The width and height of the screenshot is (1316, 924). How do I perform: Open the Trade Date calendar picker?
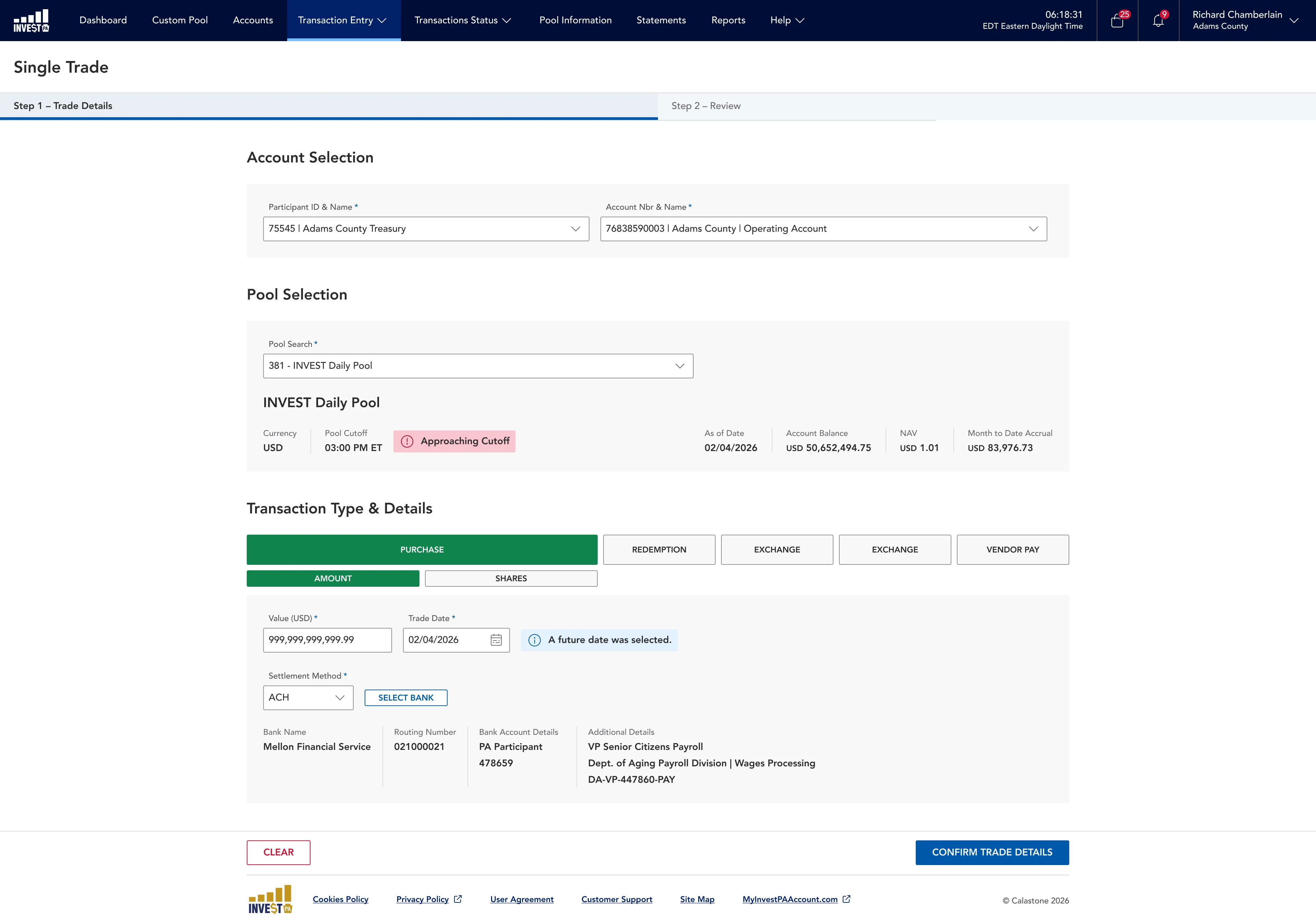[496, 640]
